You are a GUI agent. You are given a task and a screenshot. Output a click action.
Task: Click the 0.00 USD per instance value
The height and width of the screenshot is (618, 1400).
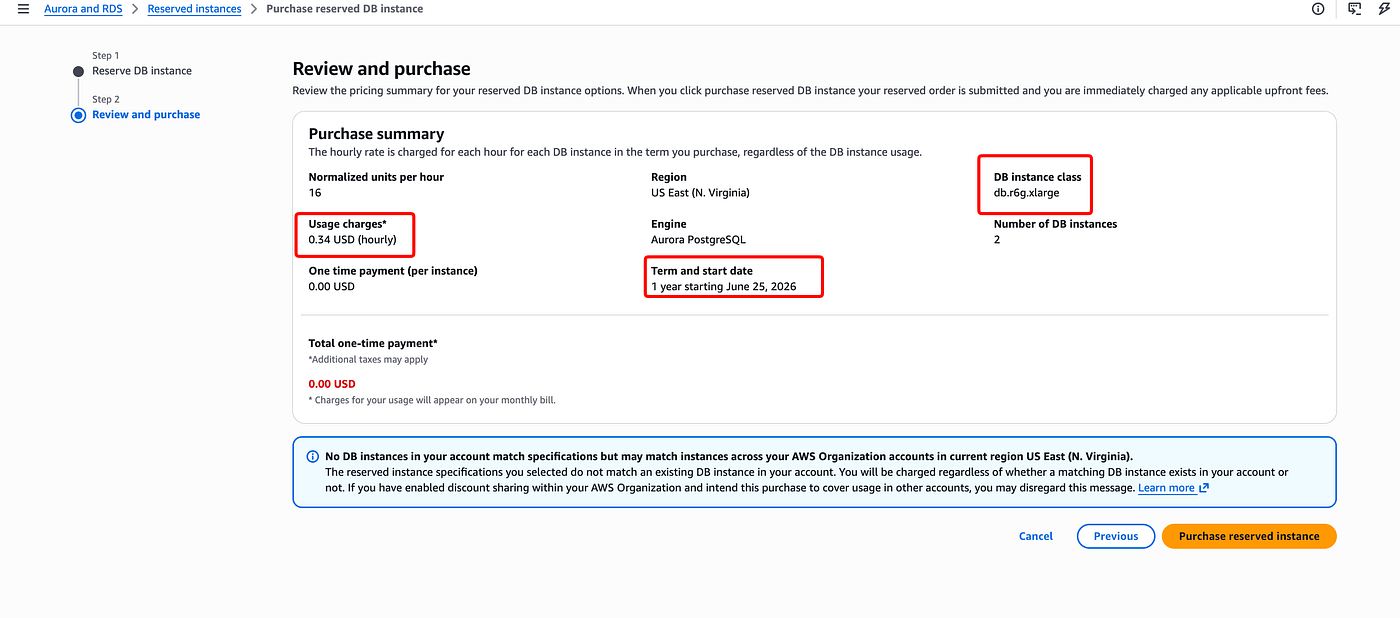333,287
